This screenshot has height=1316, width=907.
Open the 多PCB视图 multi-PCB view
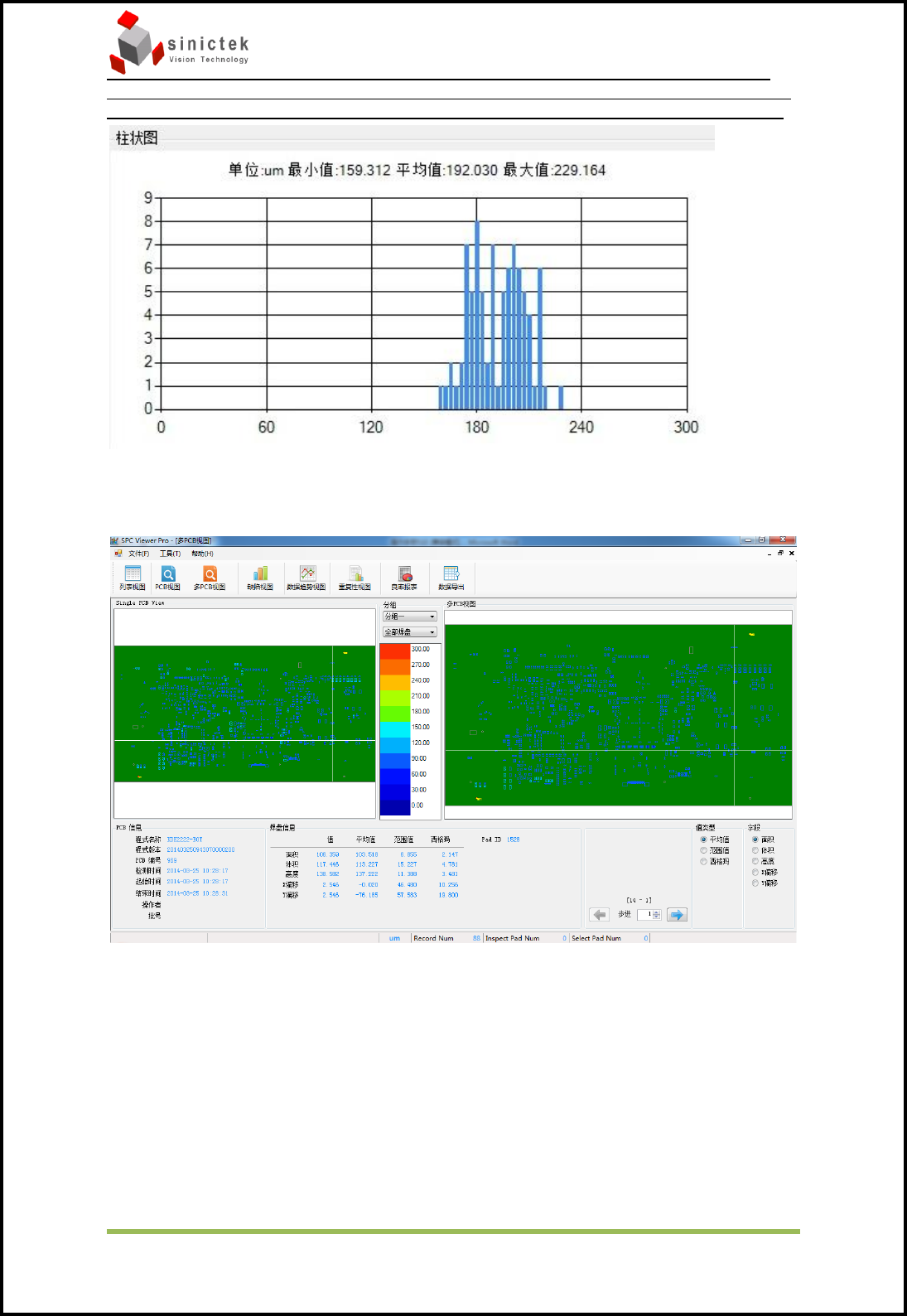pos(210,578)
